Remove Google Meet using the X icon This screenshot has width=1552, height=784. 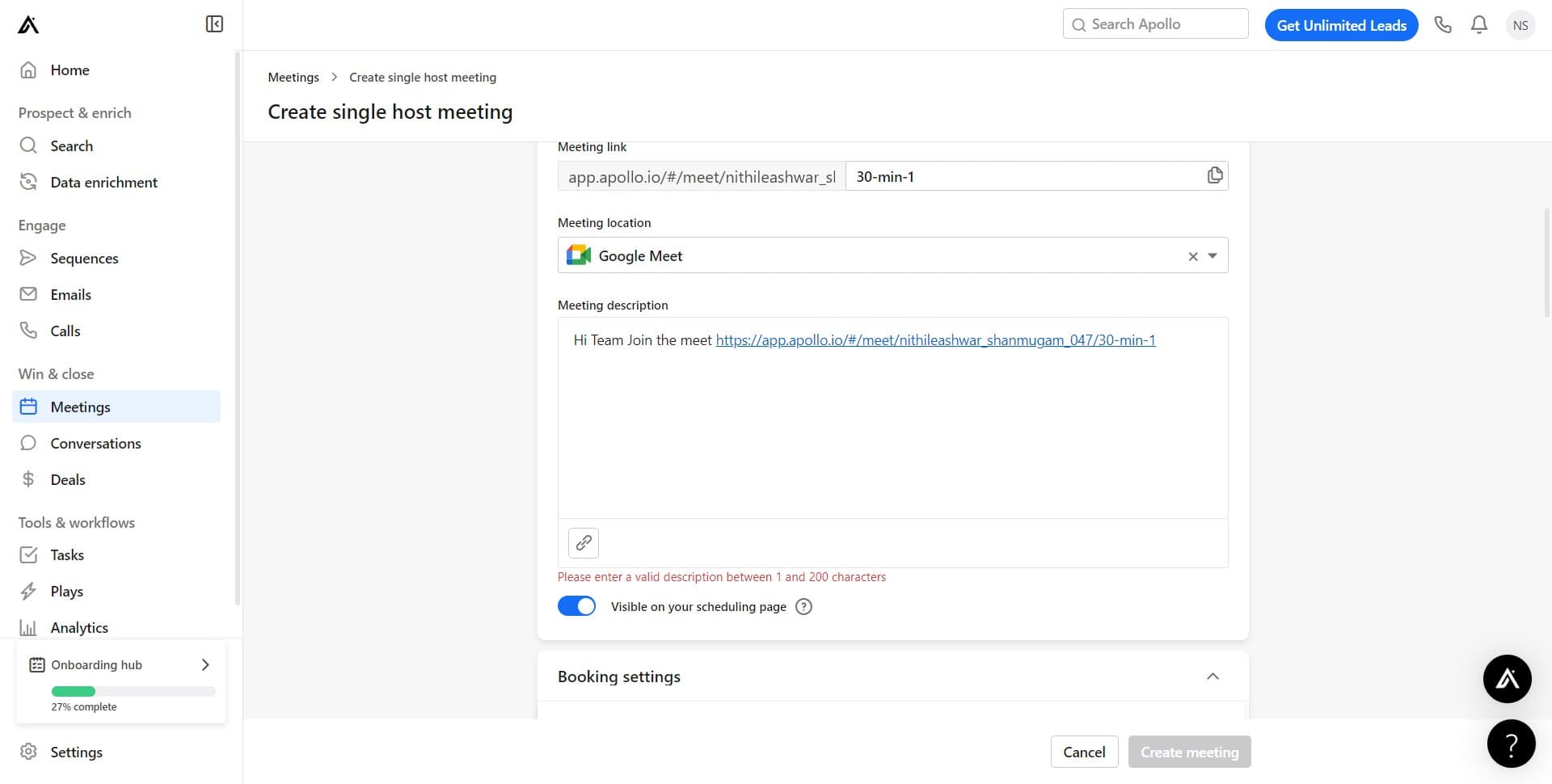1192,255
